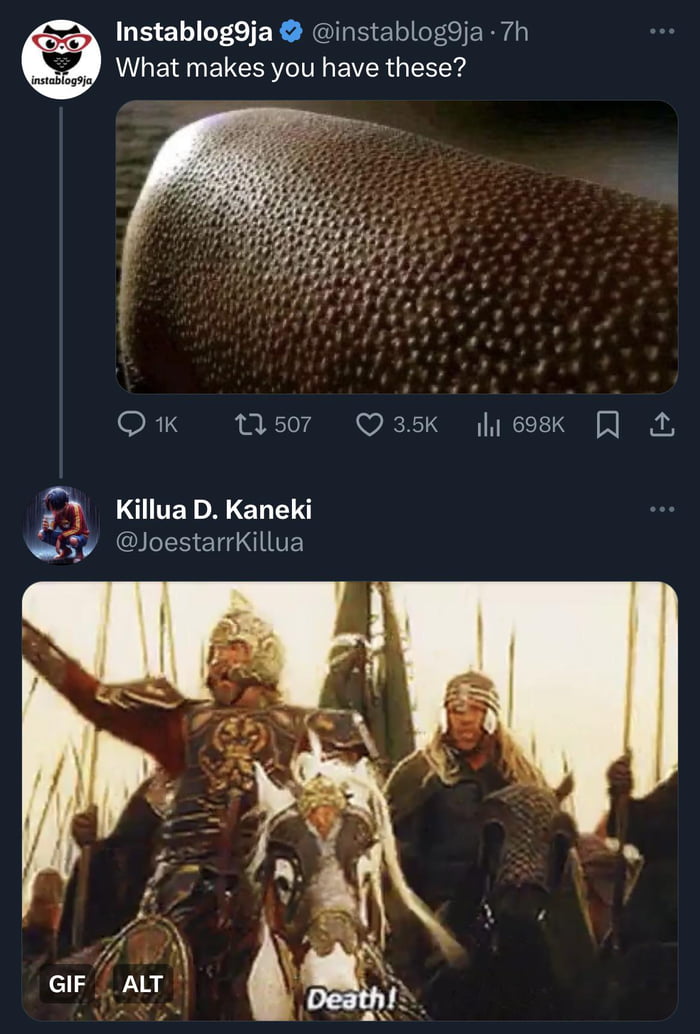This screenshot has width=700, height=1034.
Task: Open the skin texture image
Action: [397, 247]
